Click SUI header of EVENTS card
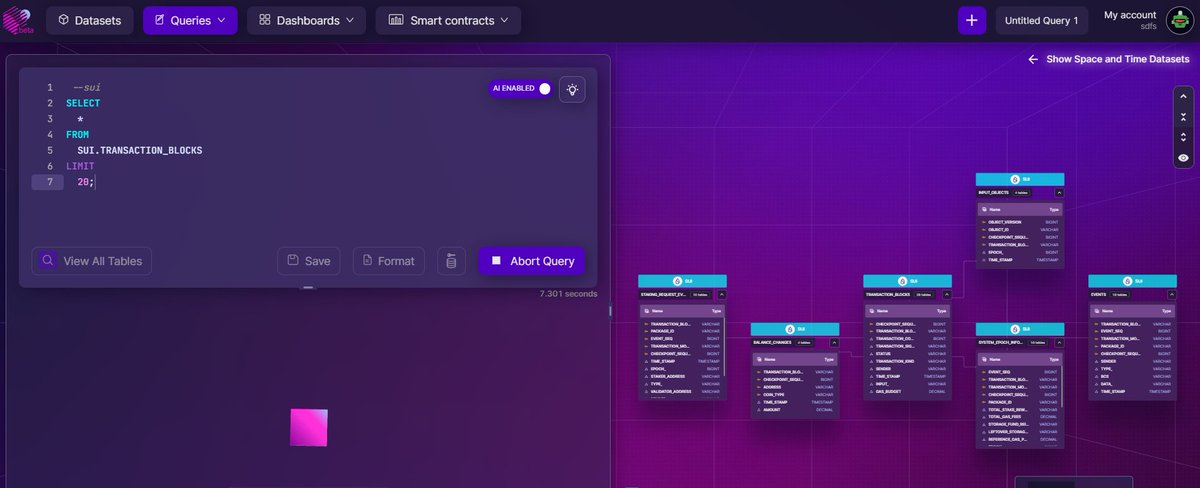 [x=1132, y=281]
